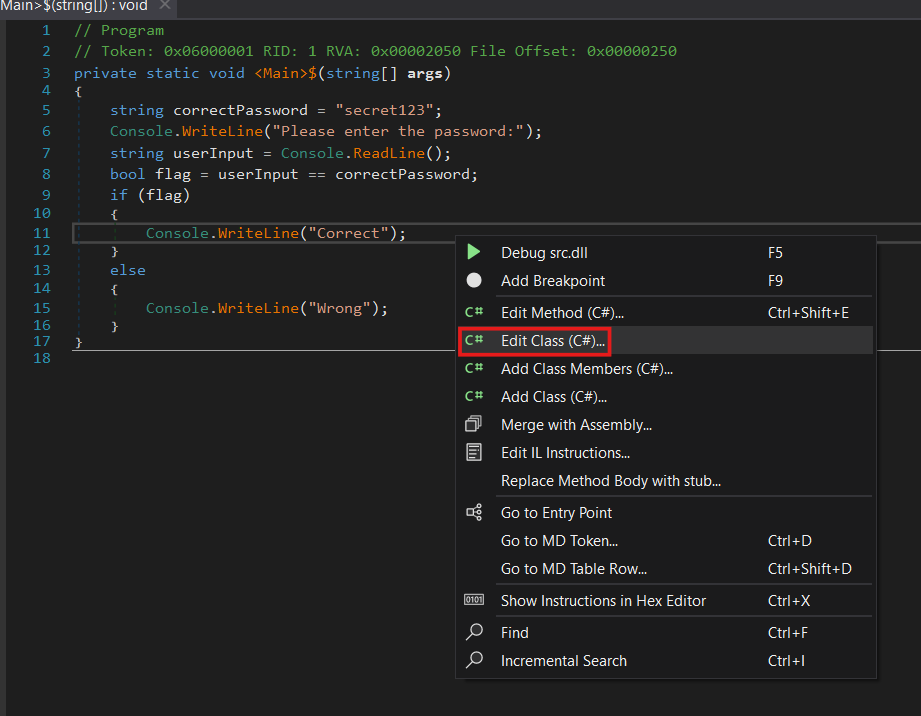
Task: Click the File Offset value 0x00000250
Action: click(x=632, y=52)
